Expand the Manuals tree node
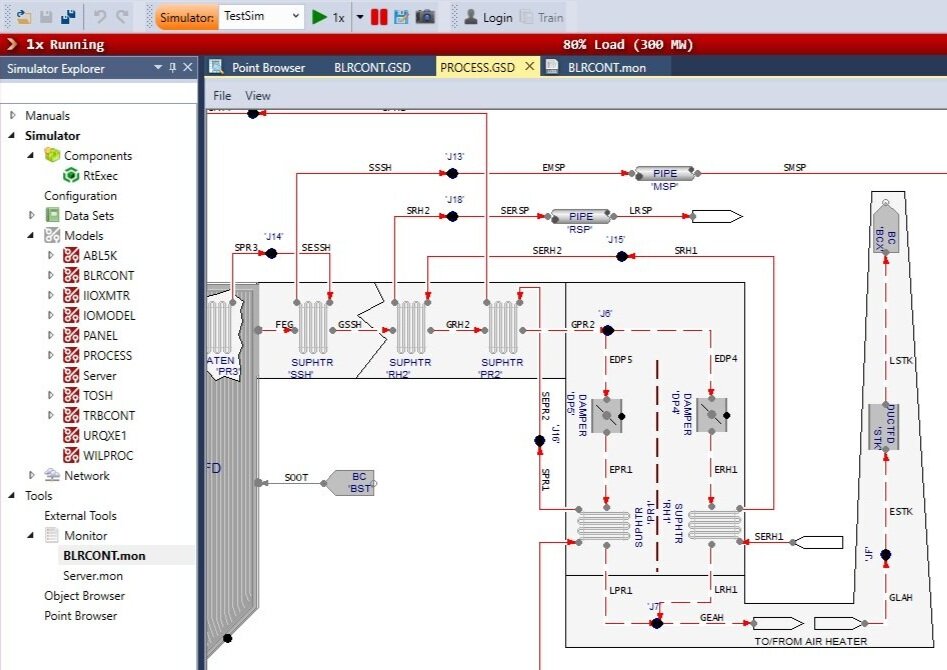 pyautogui.click(x=15, y=115)
